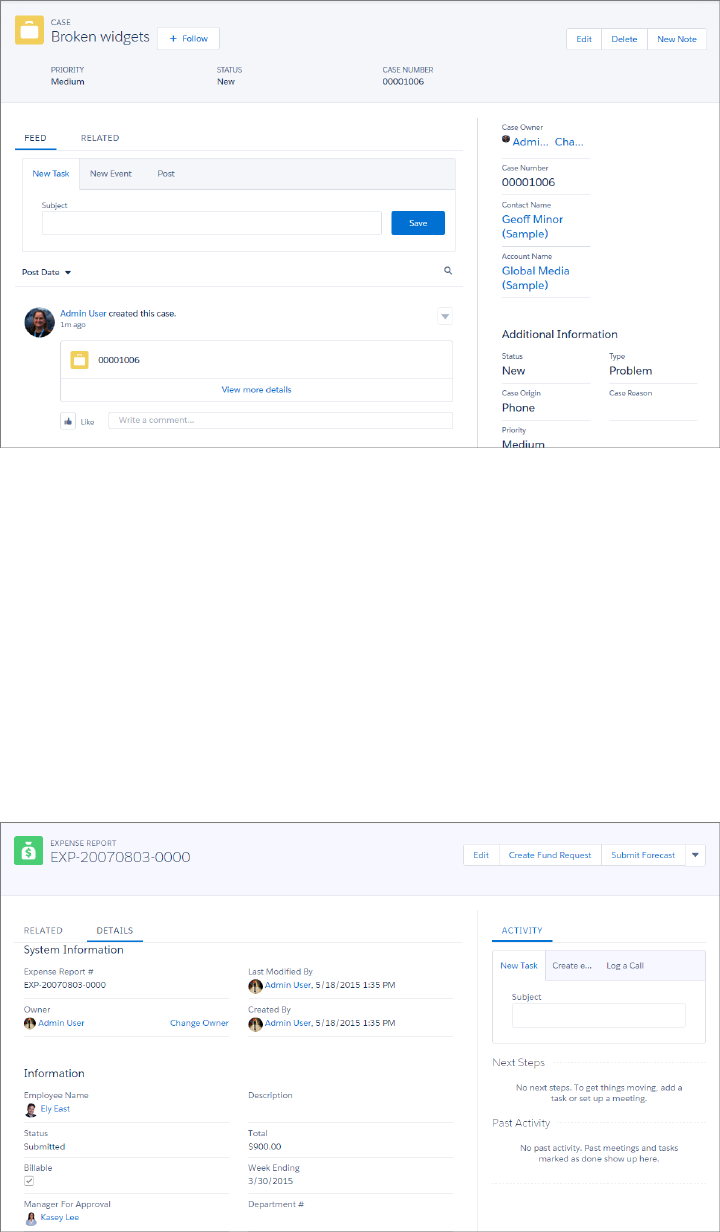
Task: Click the Ely East avatar icon
Action: [x=31, y=1108]
